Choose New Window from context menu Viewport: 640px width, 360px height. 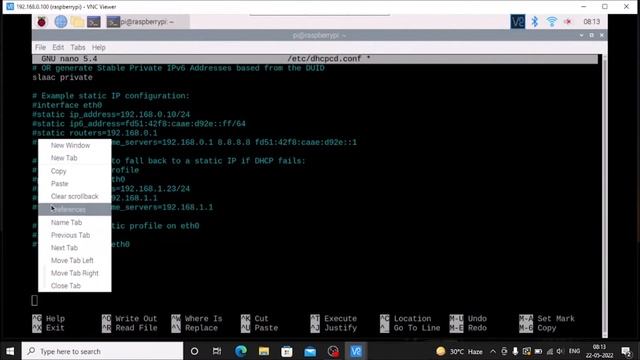tap(74, 145)
